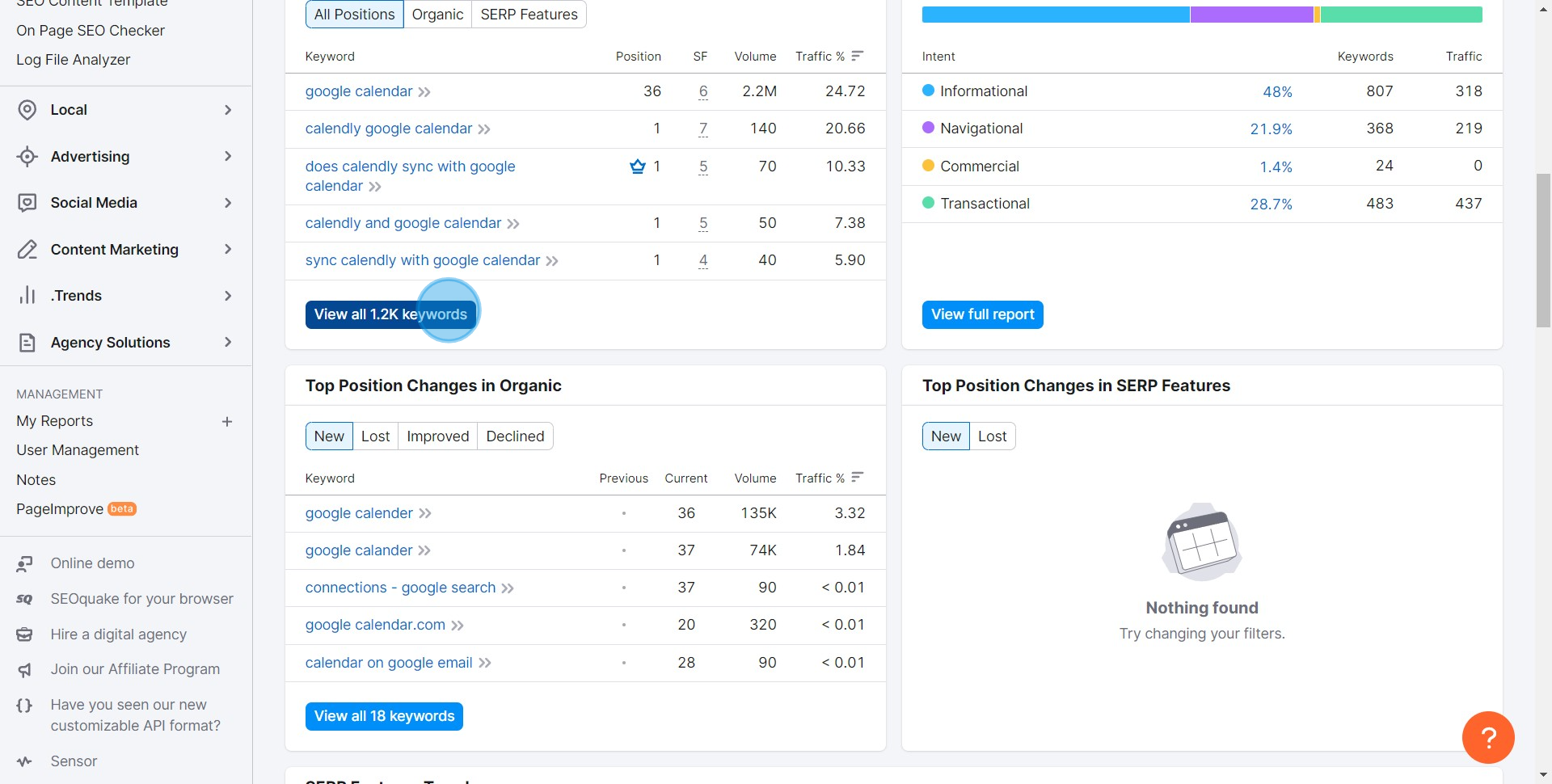Open SERP arrows next to google calander
This screenshot has width=1552, height=784.
[424, 550]
